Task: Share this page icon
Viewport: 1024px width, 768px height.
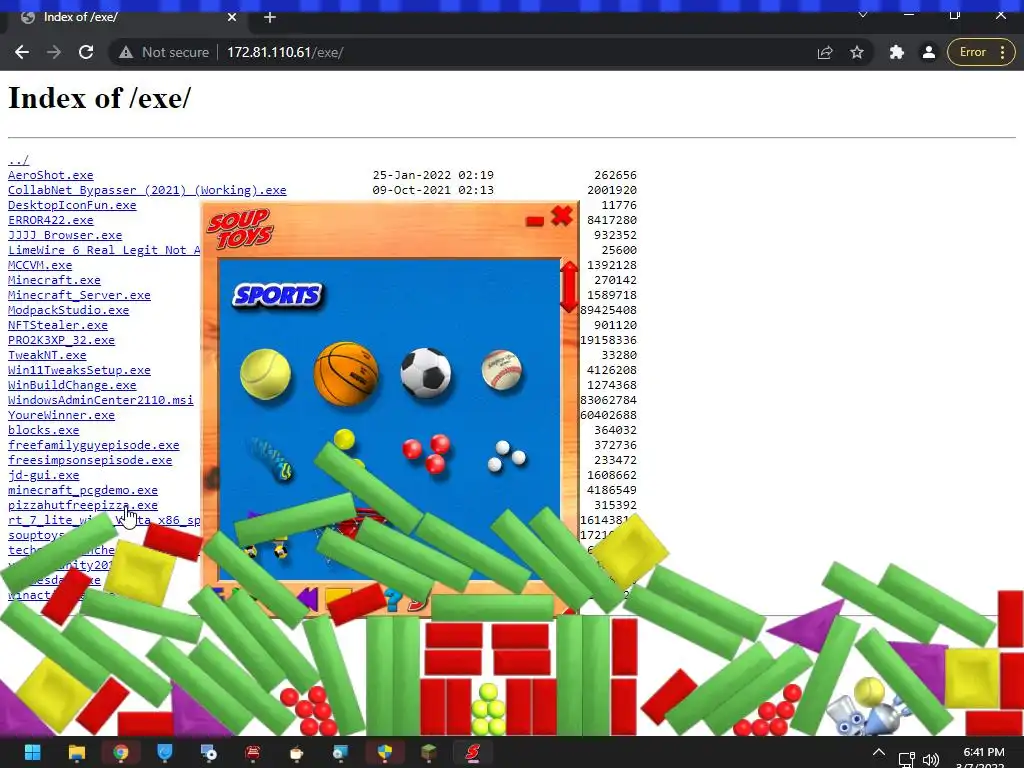Action: 825,52
